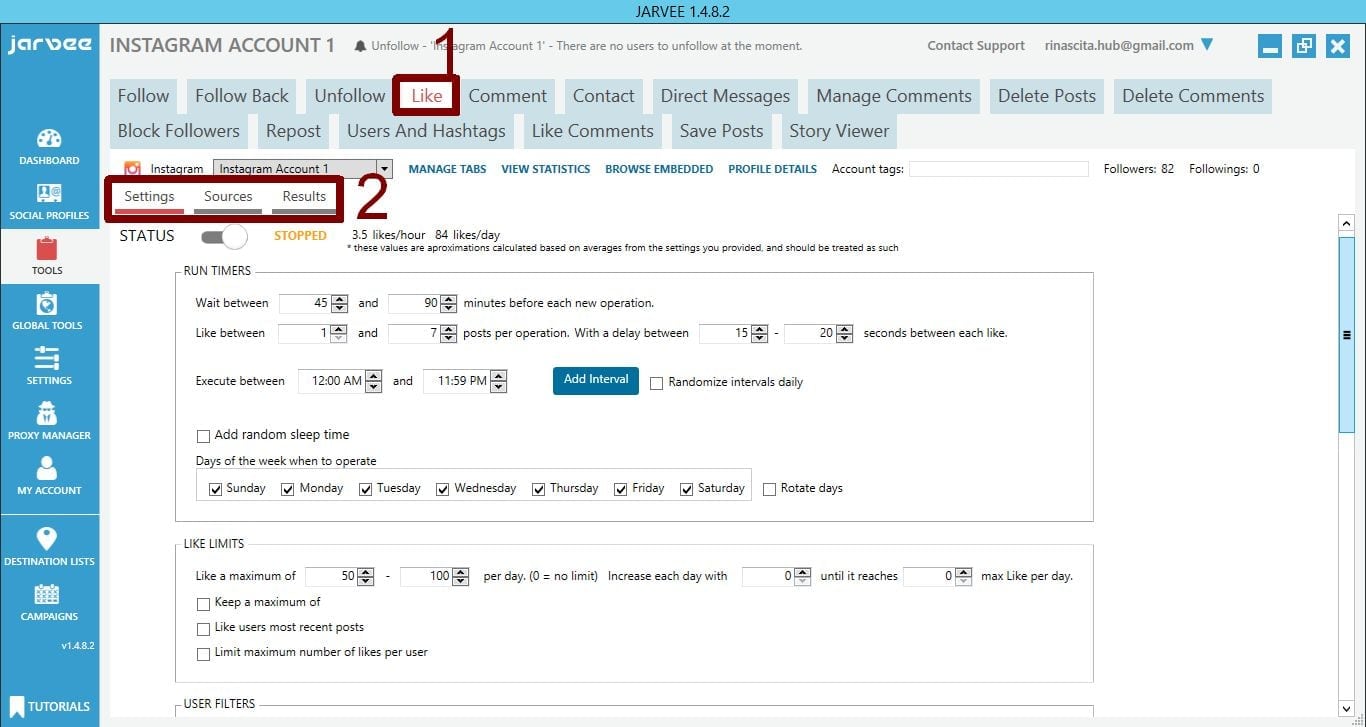Switch to the Unfollow tab
Viewport: 1366px width, 727px height.
click(x=350, y=96)
